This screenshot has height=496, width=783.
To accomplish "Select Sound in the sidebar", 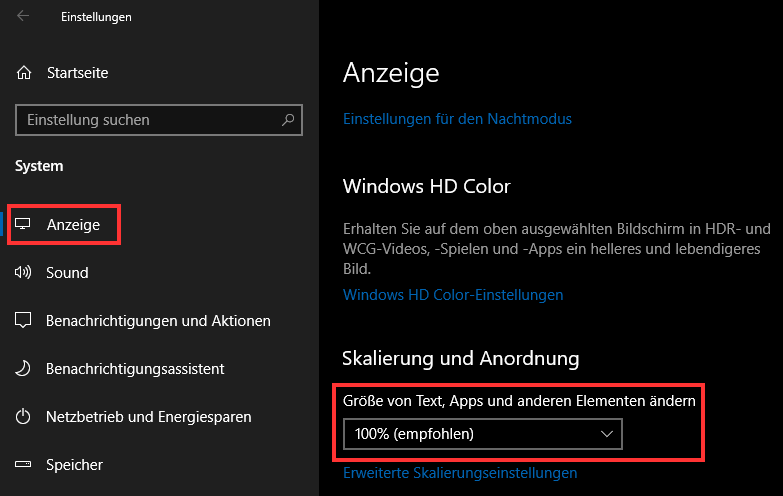I will tap(67, 273).
